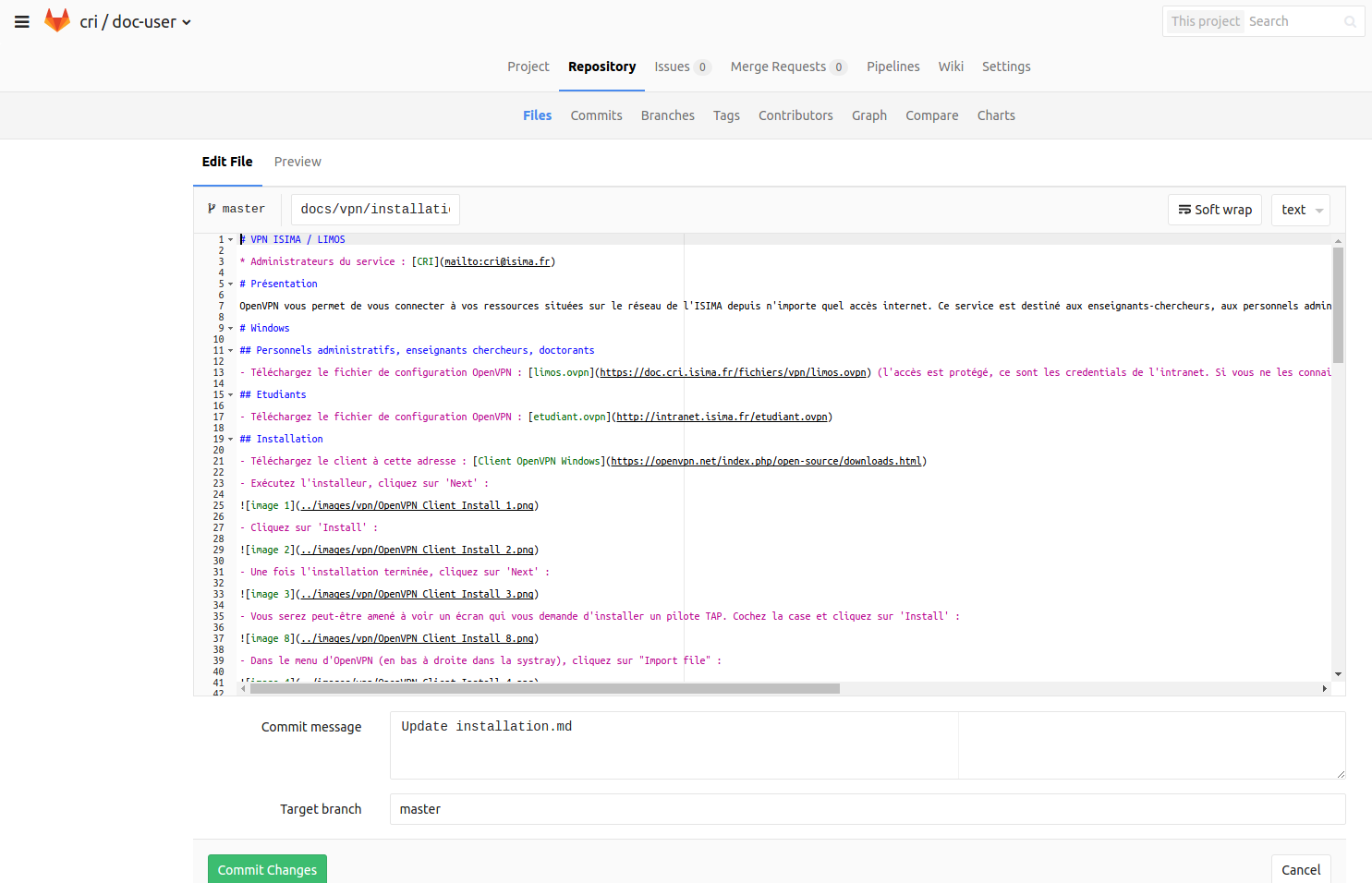
Task: Open the Merge Requests tab
Action: tap(788, 67)
